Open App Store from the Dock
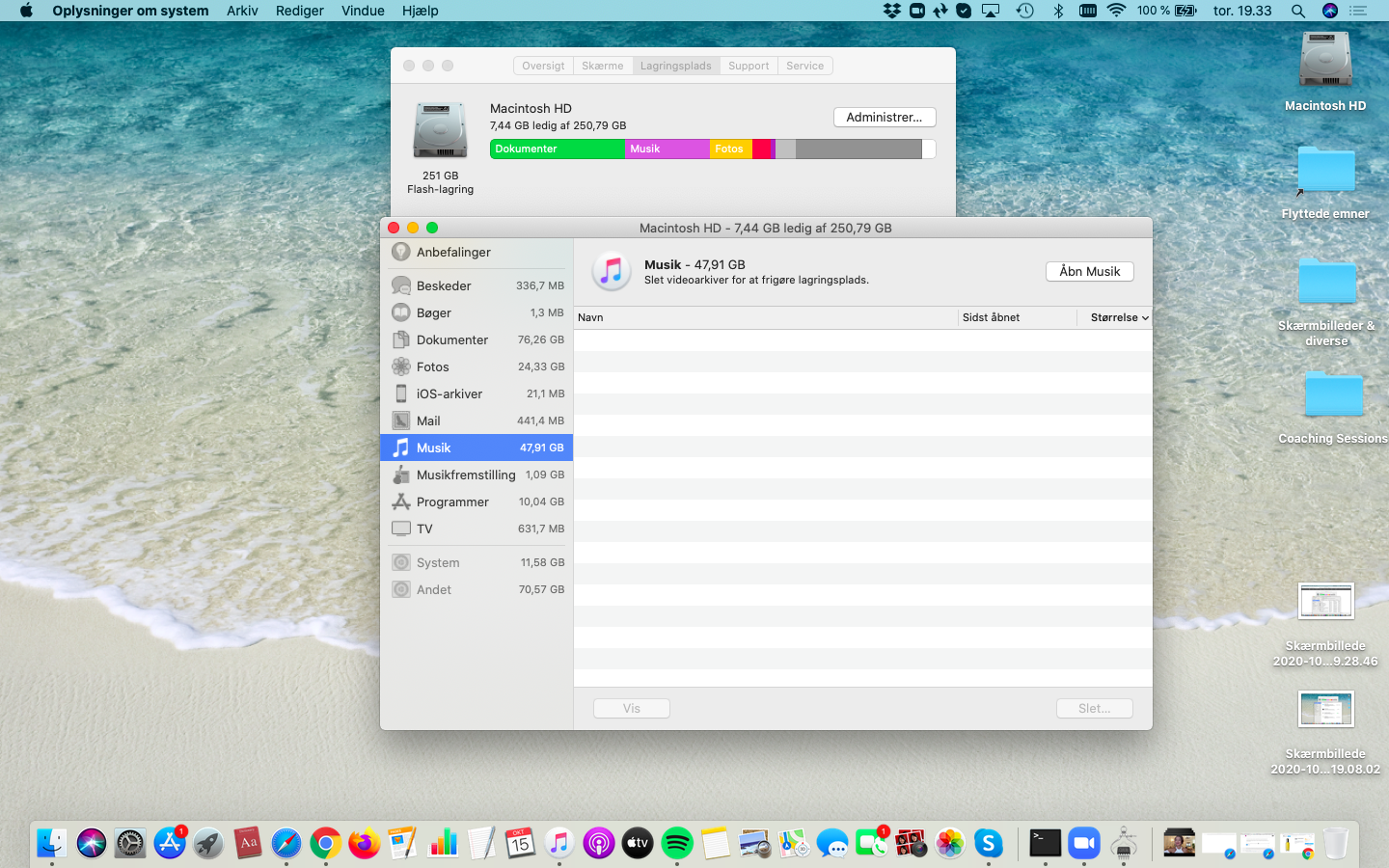The image size is (1389, 868). pos(170,843)
